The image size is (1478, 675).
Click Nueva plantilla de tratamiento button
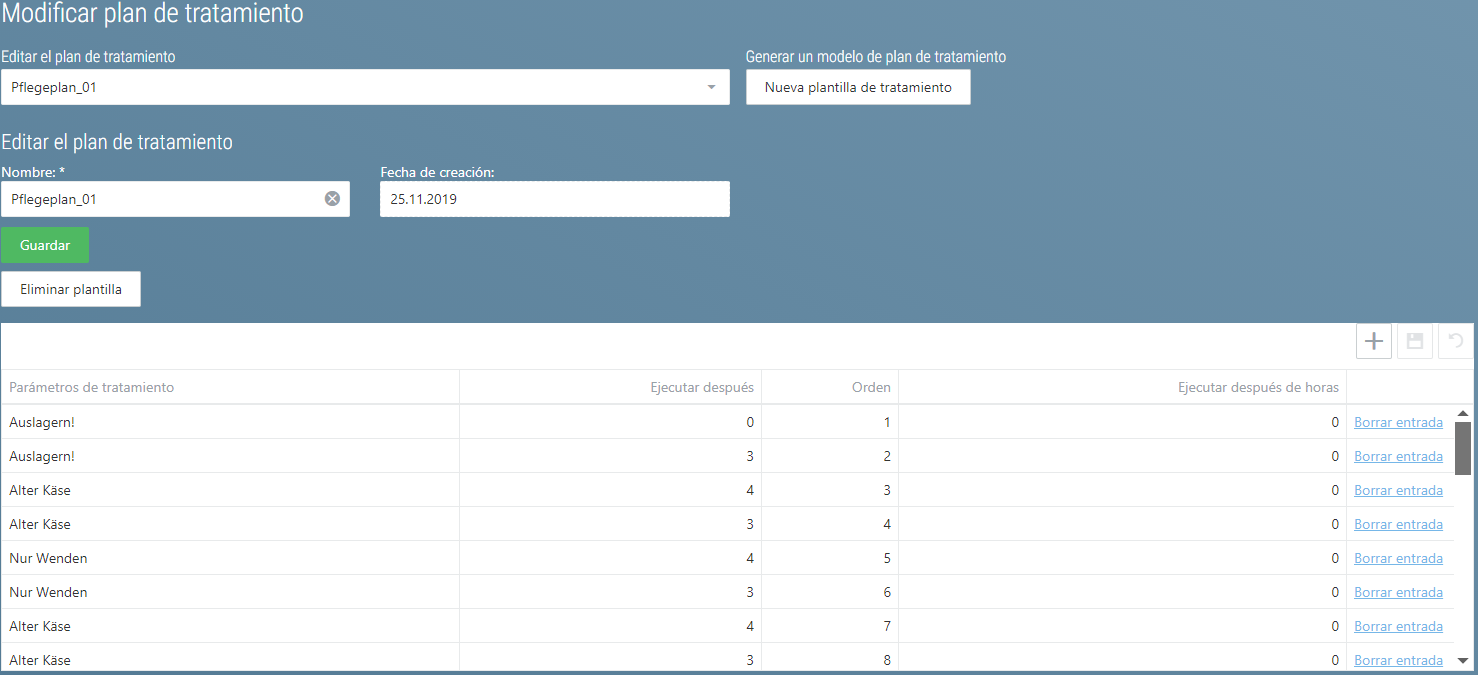(858, 87)
